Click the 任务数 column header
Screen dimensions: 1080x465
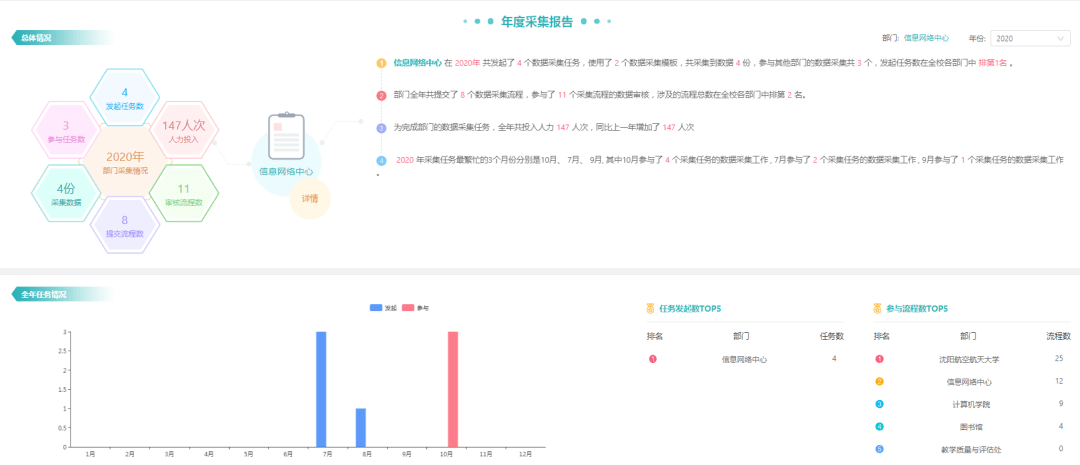[831, 336]
